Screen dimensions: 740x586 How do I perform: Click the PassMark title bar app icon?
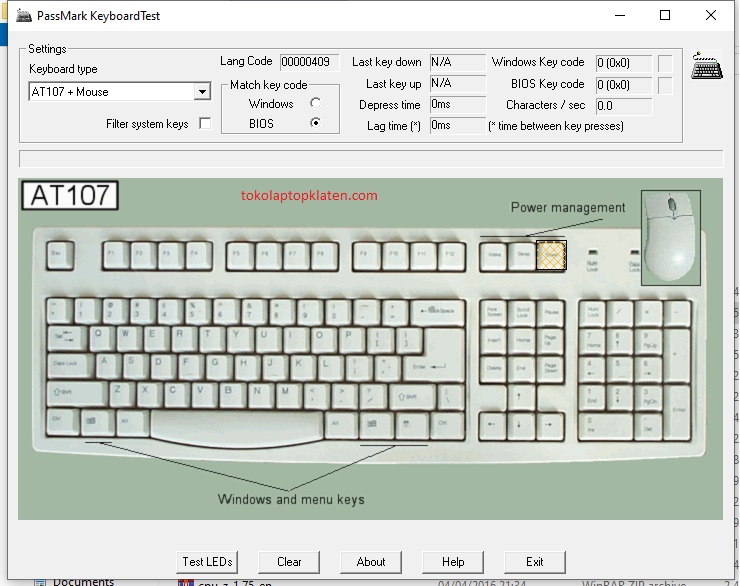pyautogui.click(x=24, y=15)
